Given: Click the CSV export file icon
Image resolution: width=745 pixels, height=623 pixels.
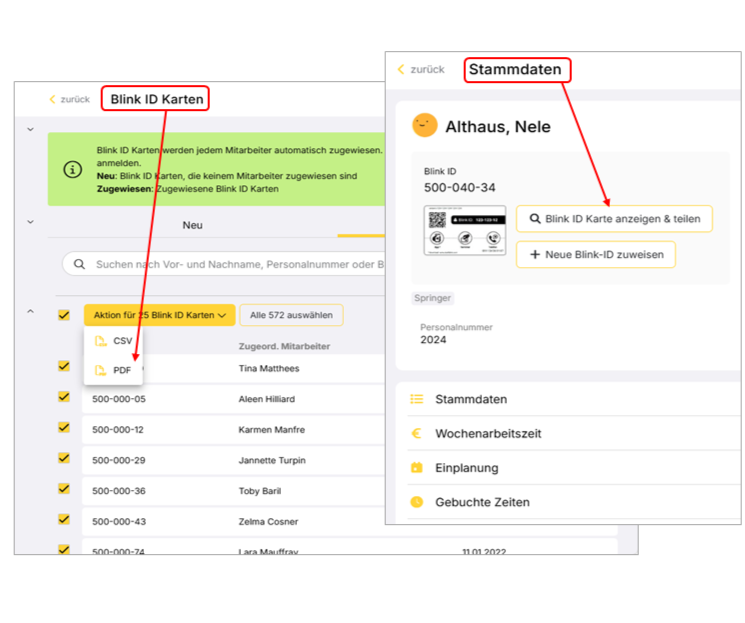Looking at the screenshot, I should [x=100, y=341].
